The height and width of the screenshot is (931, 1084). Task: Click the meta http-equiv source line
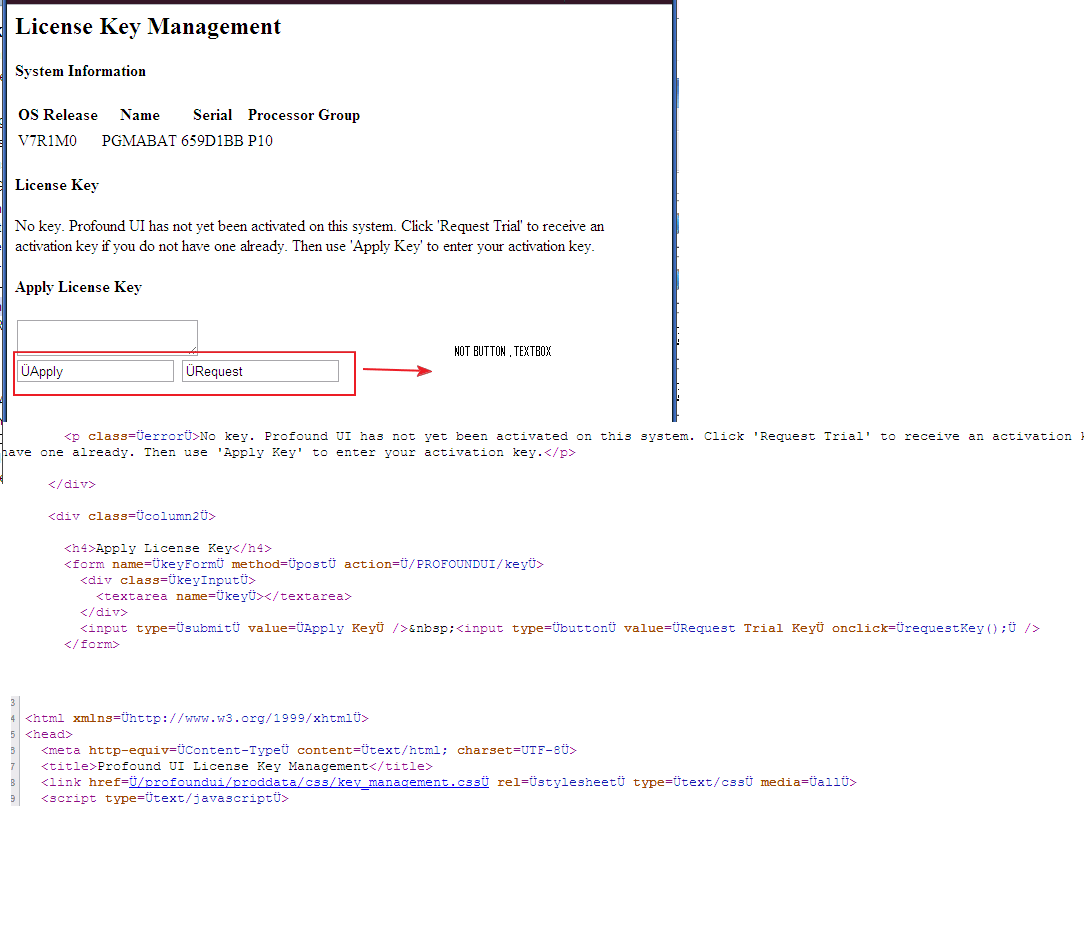click(309, 750)
